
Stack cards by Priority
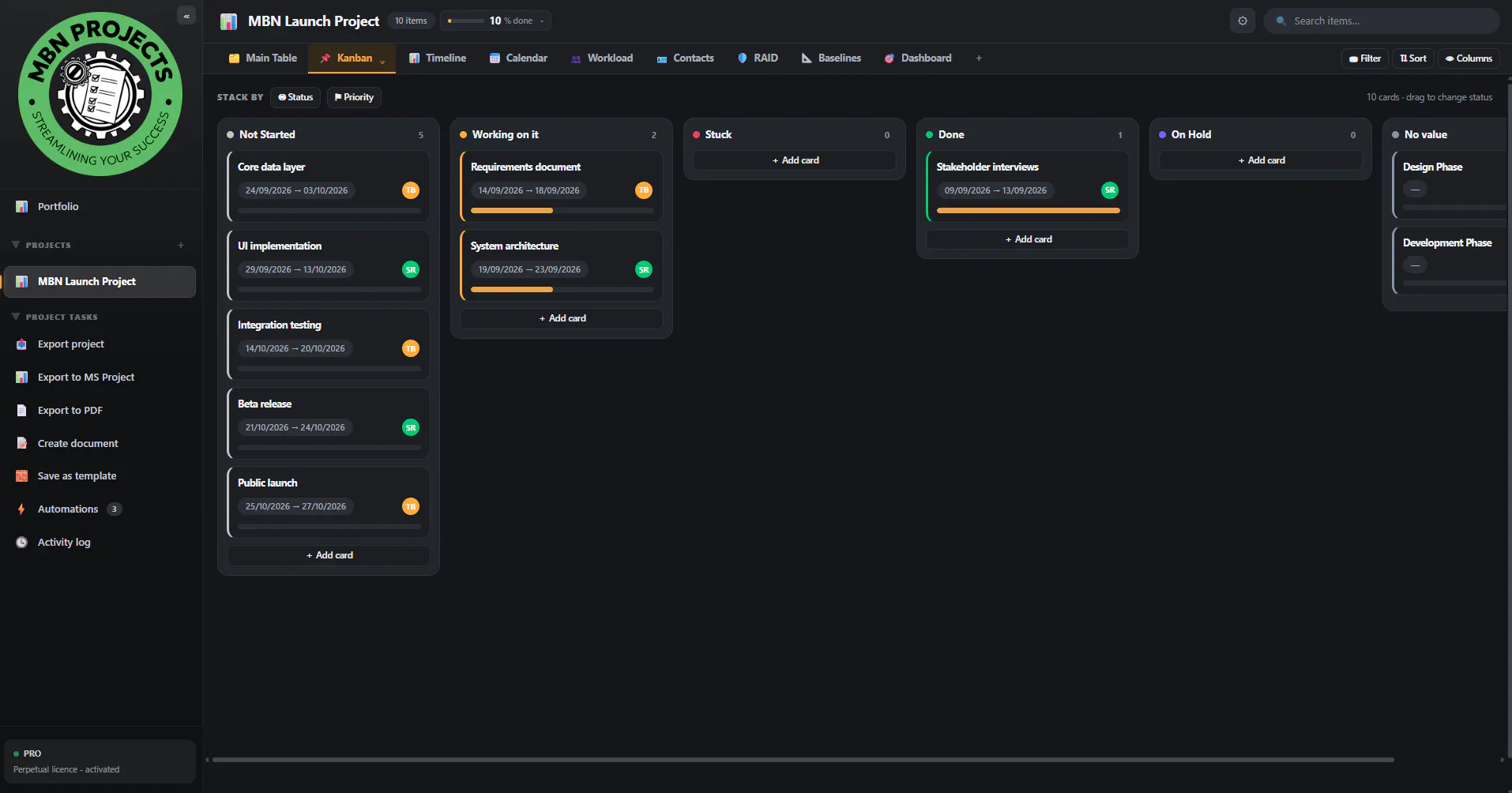[x=354, y=97]
